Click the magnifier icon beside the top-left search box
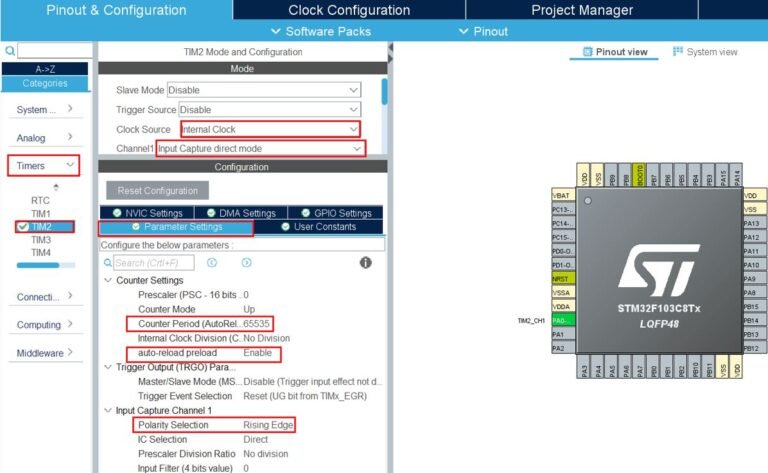768x473 pixels. point(9,50)
